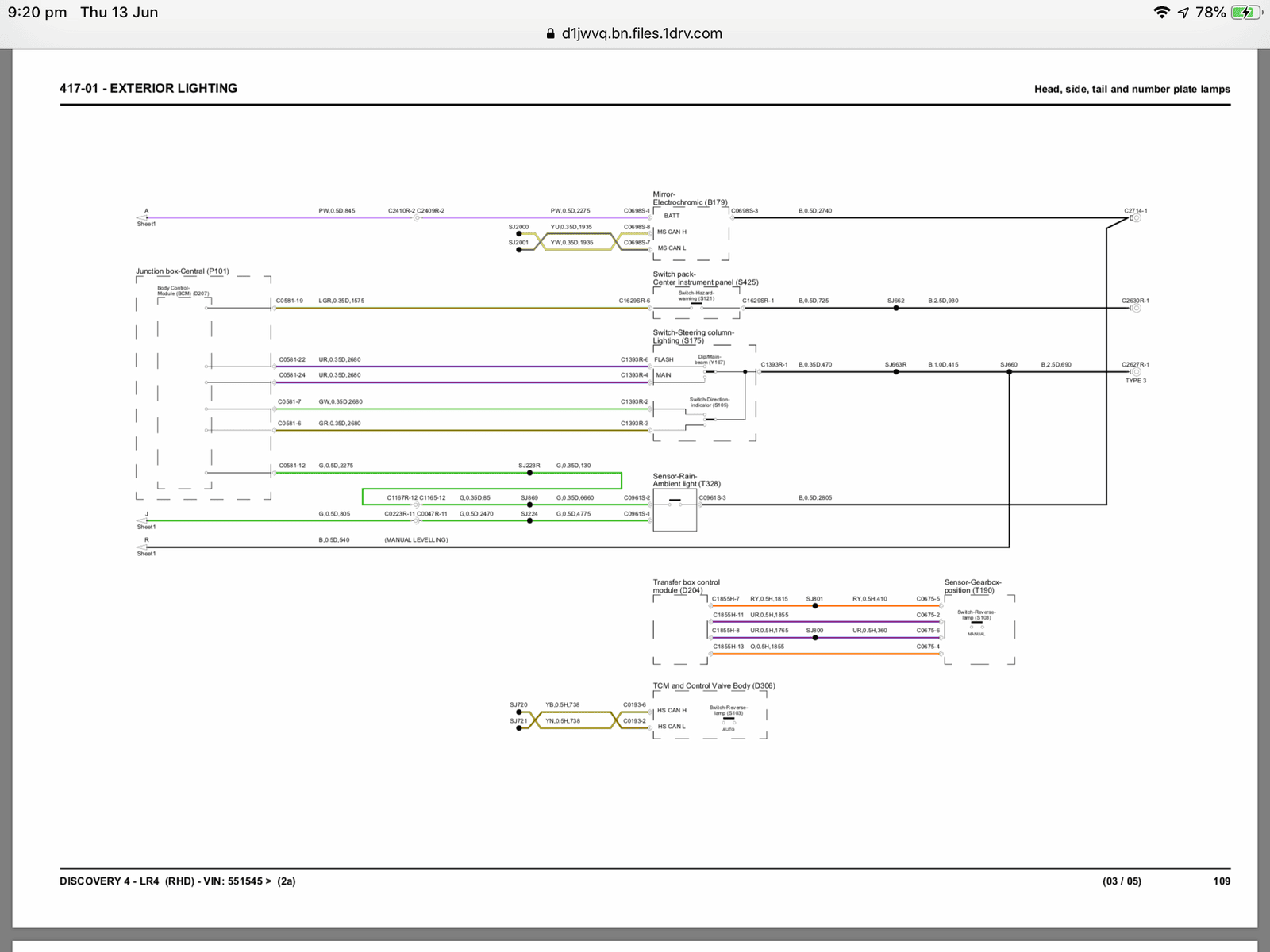Tap connector label C0581-24
The width and height of the screenshot is (1270, 952).
[292, 375]
